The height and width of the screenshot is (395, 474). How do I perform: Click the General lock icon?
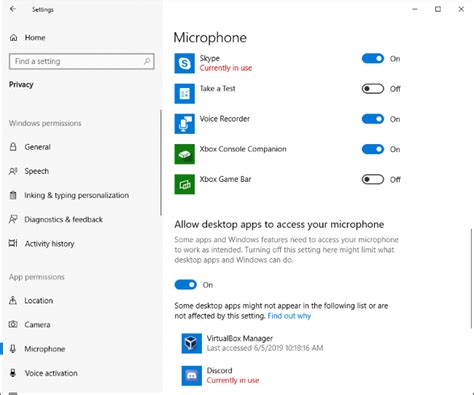pyautogui.click(x=13, y=147)
